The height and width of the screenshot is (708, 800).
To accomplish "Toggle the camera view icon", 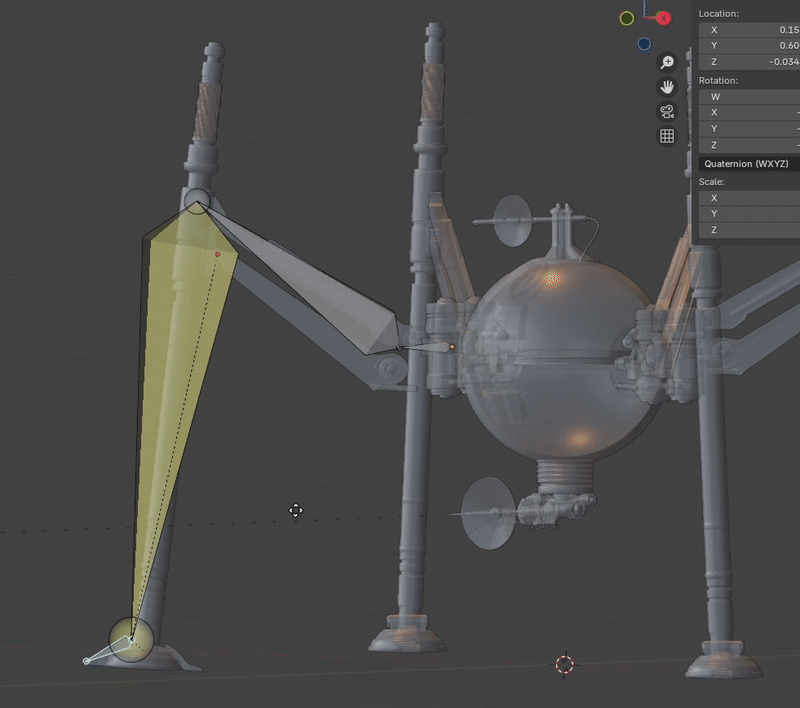I will click(667, 111).
